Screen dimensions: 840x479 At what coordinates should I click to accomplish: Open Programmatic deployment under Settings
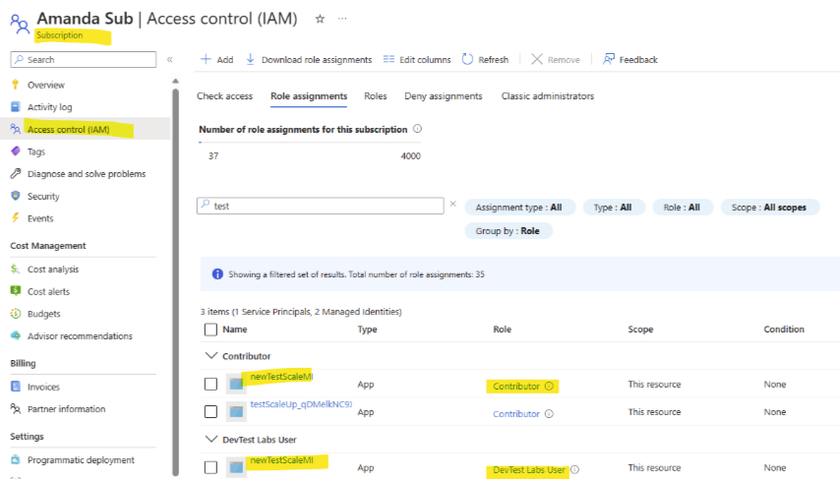81,460
